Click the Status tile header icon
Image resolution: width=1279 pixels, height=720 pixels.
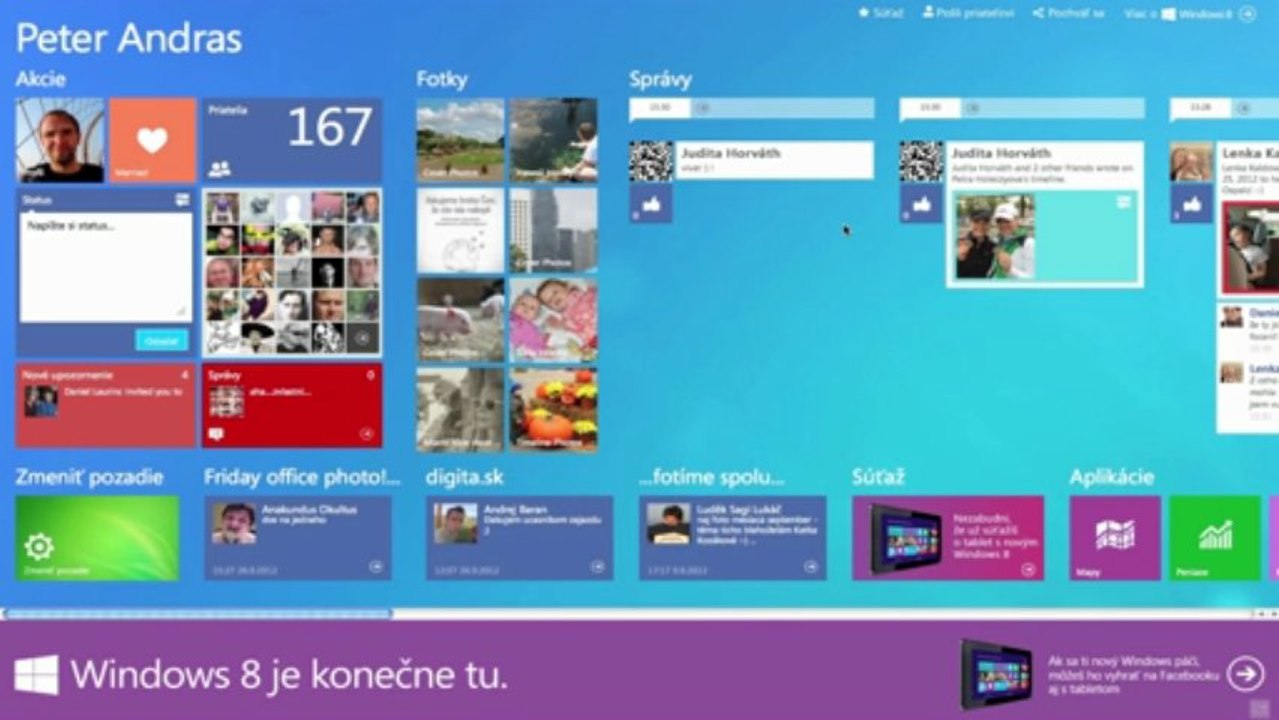182,200
